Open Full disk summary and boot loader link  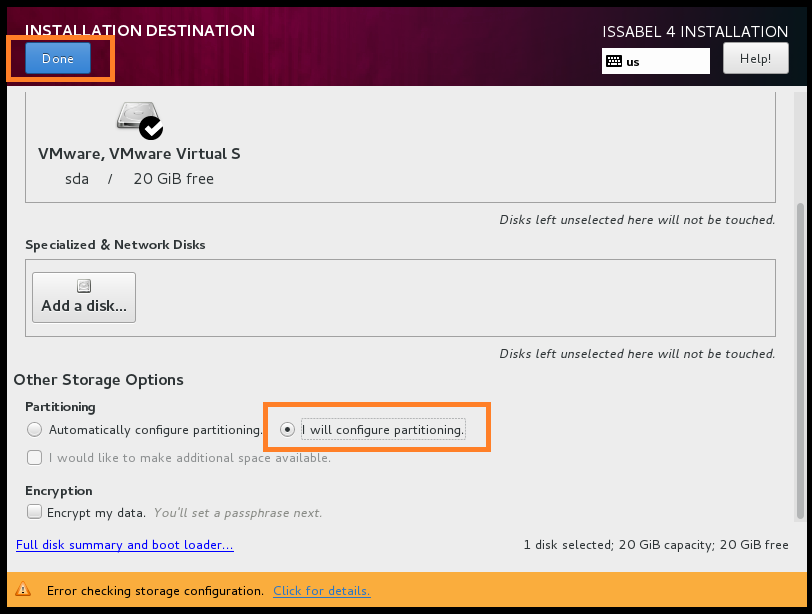click(x=125, y=545)
